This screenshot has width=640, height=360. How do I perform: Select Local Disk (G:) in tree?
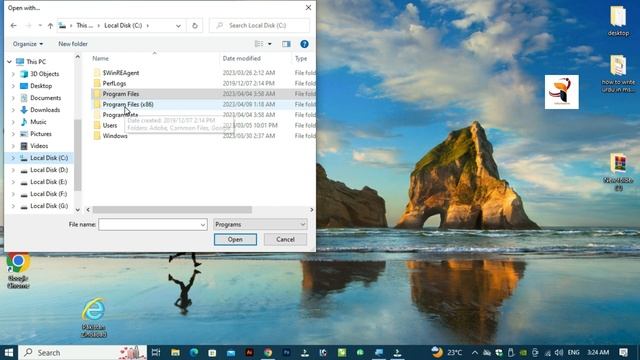click(49, 206)
